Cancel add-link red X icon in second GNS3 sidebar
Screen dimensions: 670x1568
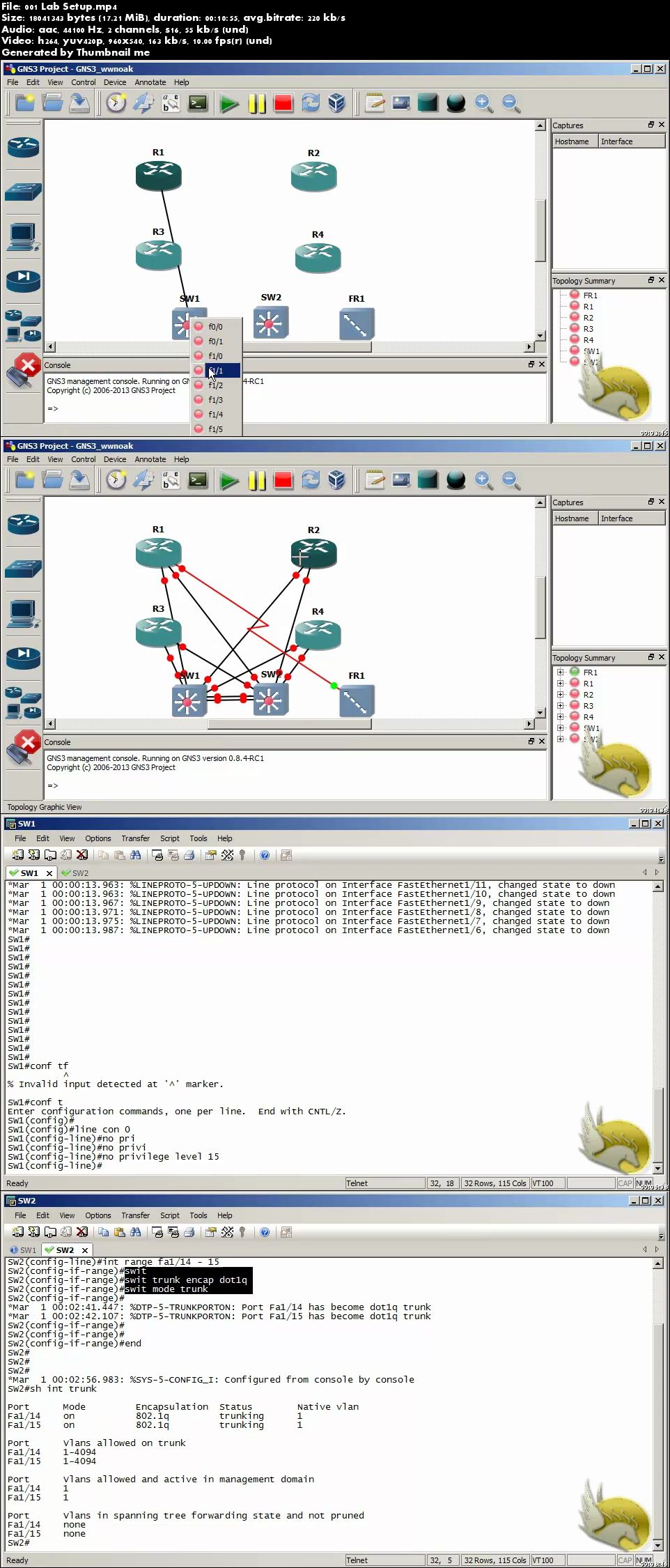pos(24,748)
